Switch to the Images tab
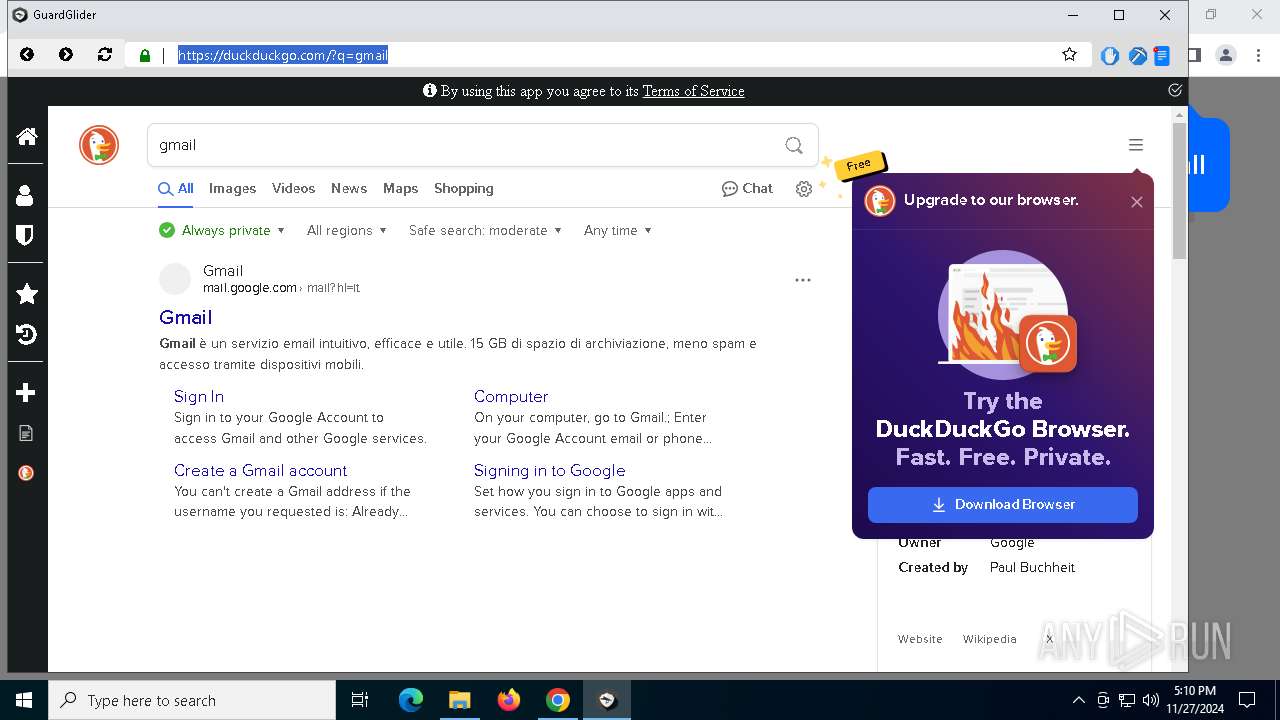The image size is (1280, 720). coord(232,188)
